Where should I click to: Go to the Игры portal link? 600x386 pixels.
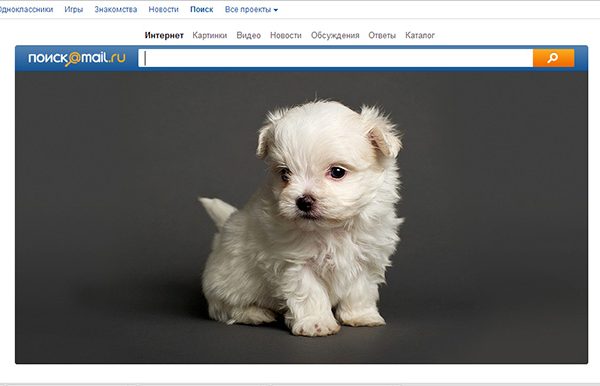[73, 10]
